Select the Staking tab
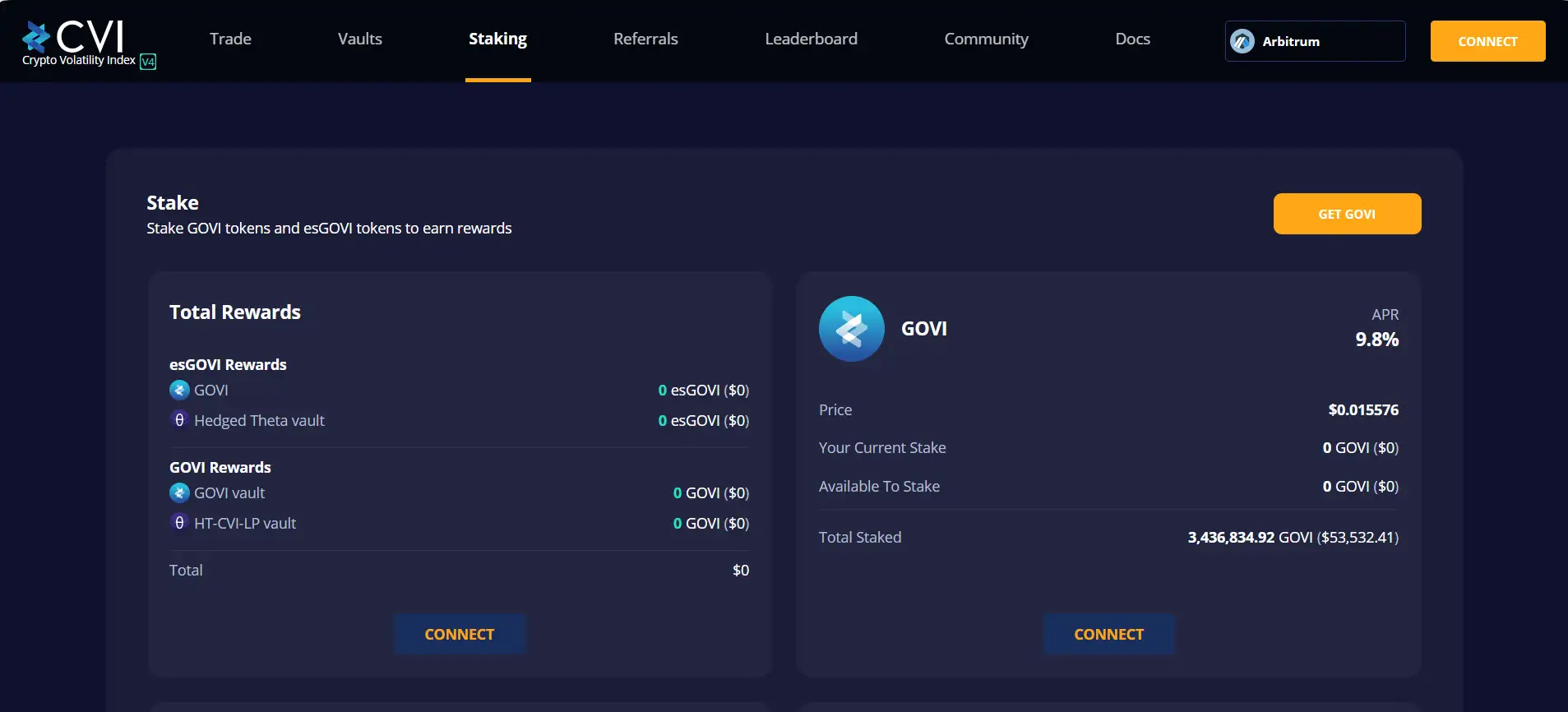This screenshot has height=712, width=1568. (x=497, y=39)
